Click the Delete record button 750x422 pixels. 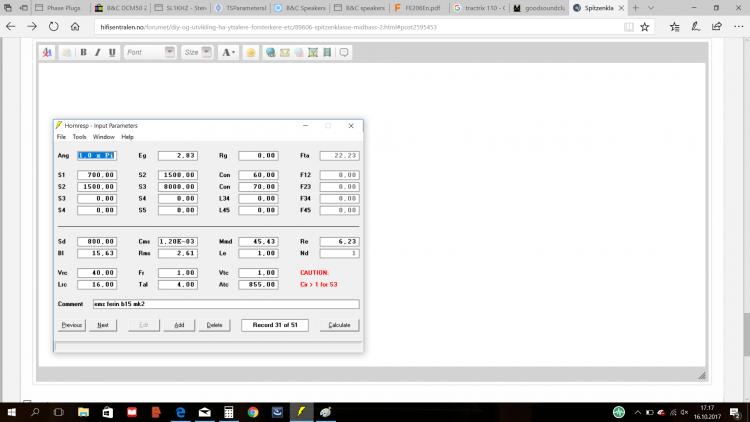click(x=214, y=325)
